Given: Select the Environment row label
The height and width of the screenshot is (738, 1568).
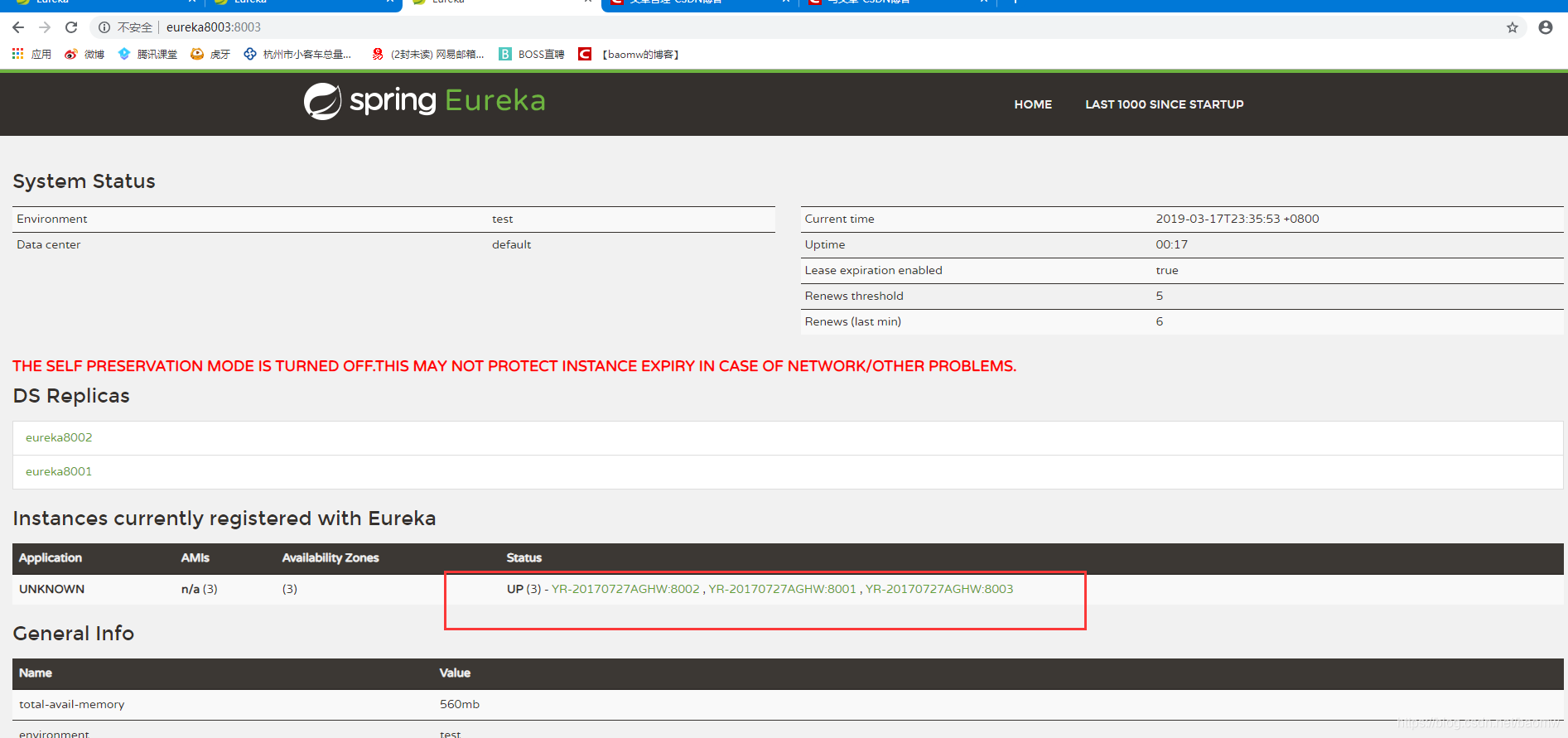Looking at the screenshot, I should (51, 219).
